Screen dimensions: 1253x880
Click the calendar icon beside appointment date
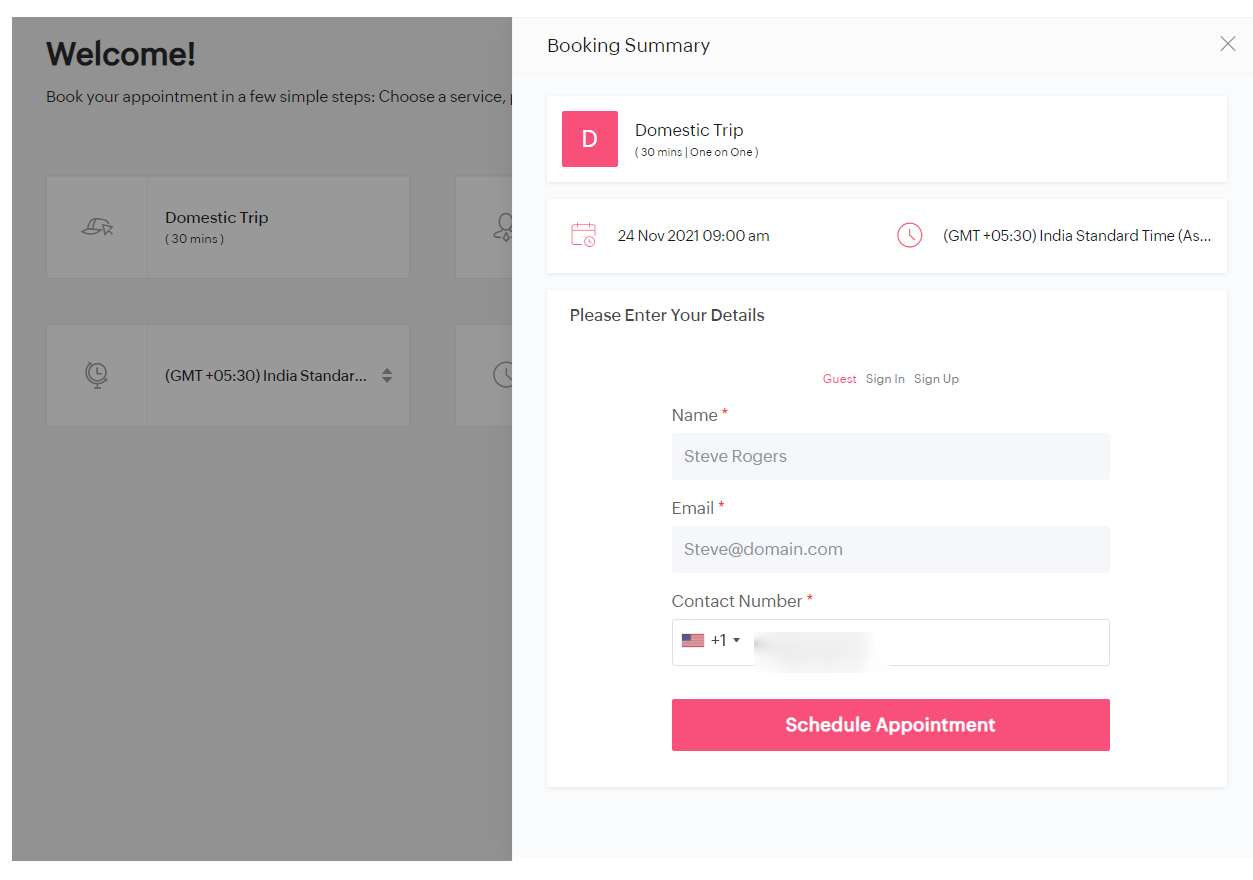[x=583, y=236]
